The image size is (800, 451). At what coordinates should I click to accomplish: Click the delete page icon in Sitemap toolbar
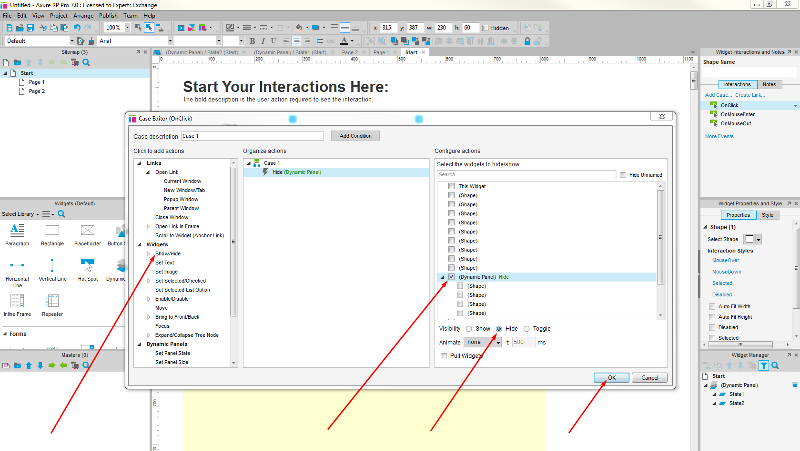click(x=75, y=62)
